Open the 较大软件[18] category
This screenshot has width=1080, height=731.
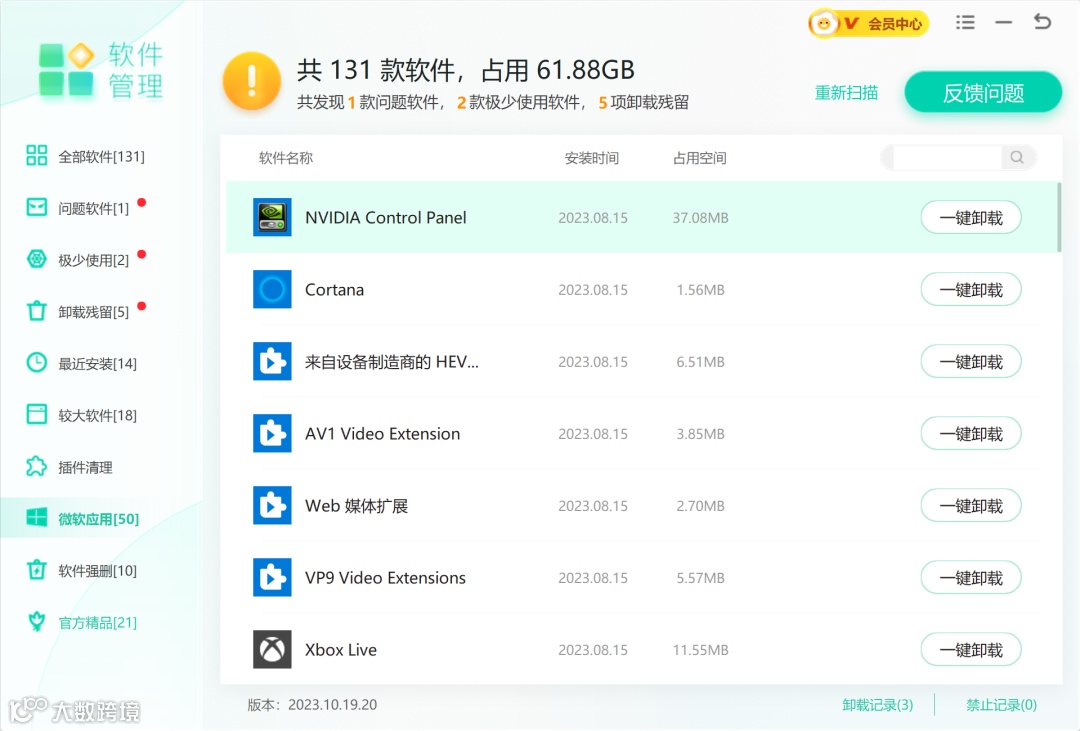(x=81, y=415)
